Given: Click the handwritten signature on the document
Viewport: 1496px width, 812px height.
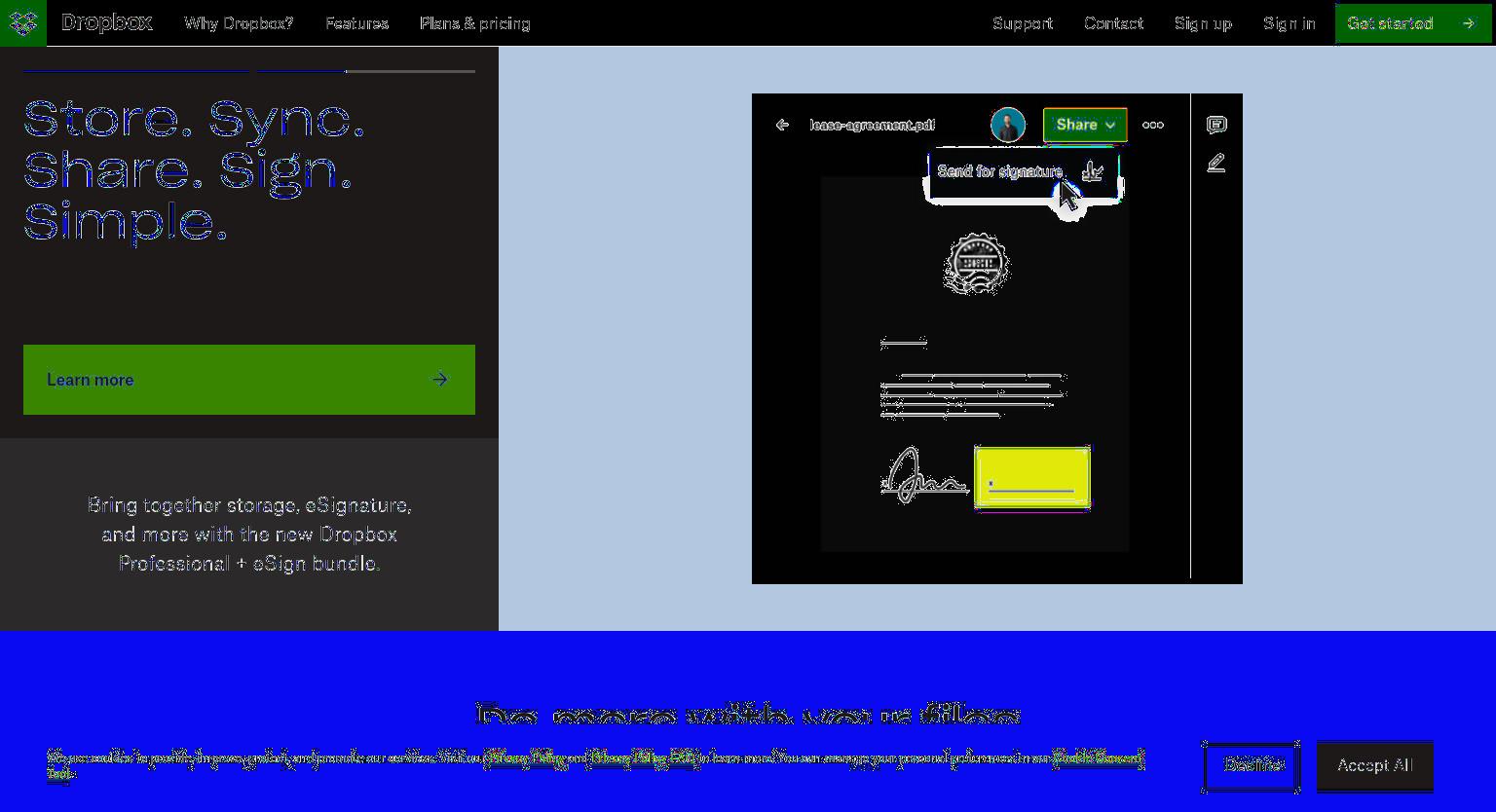Looking at the screenshot, I should point(922,476).
